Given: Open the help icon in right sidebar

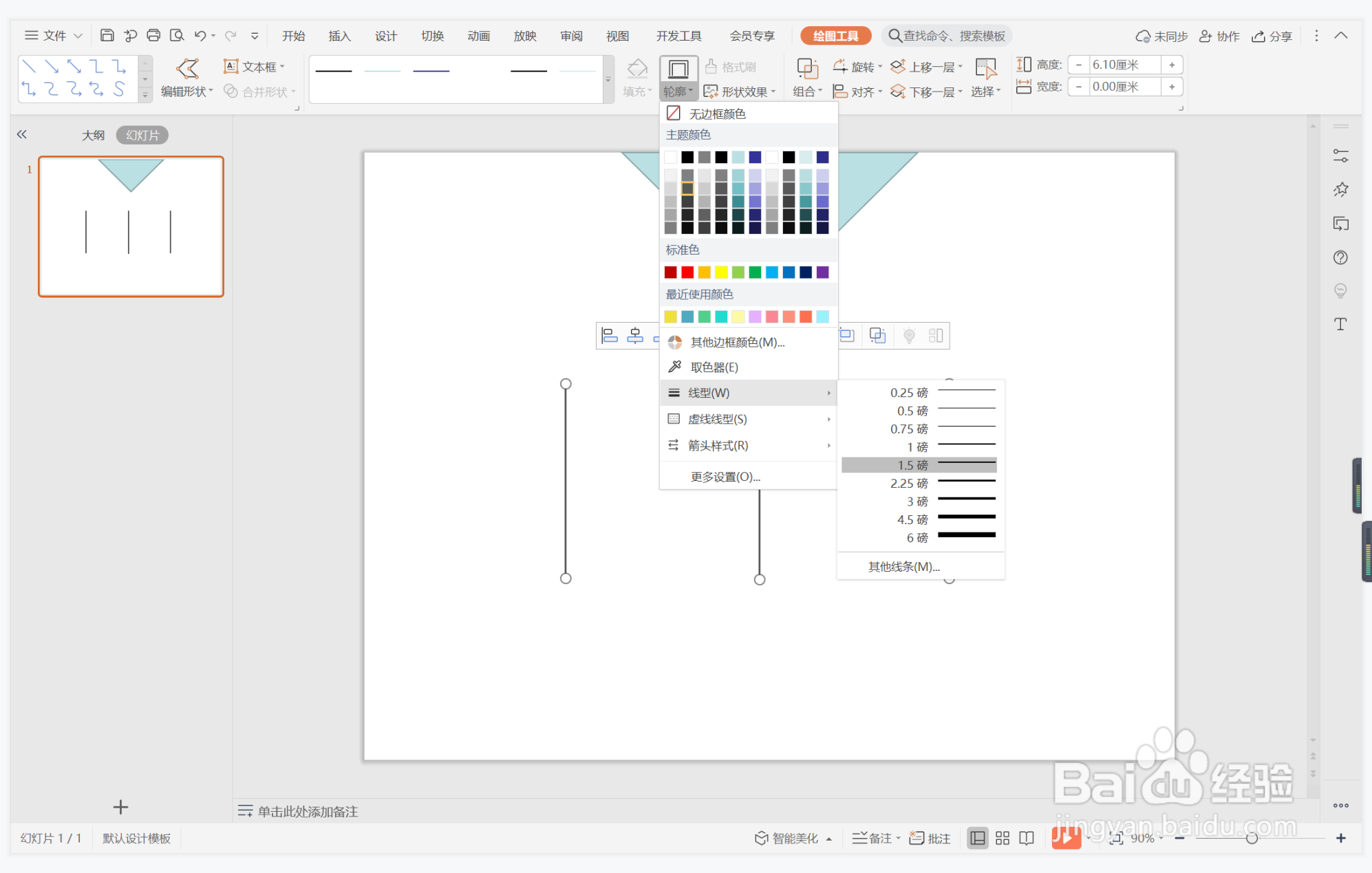Looking at the screenshot, I should click(x=1340, y=257).
